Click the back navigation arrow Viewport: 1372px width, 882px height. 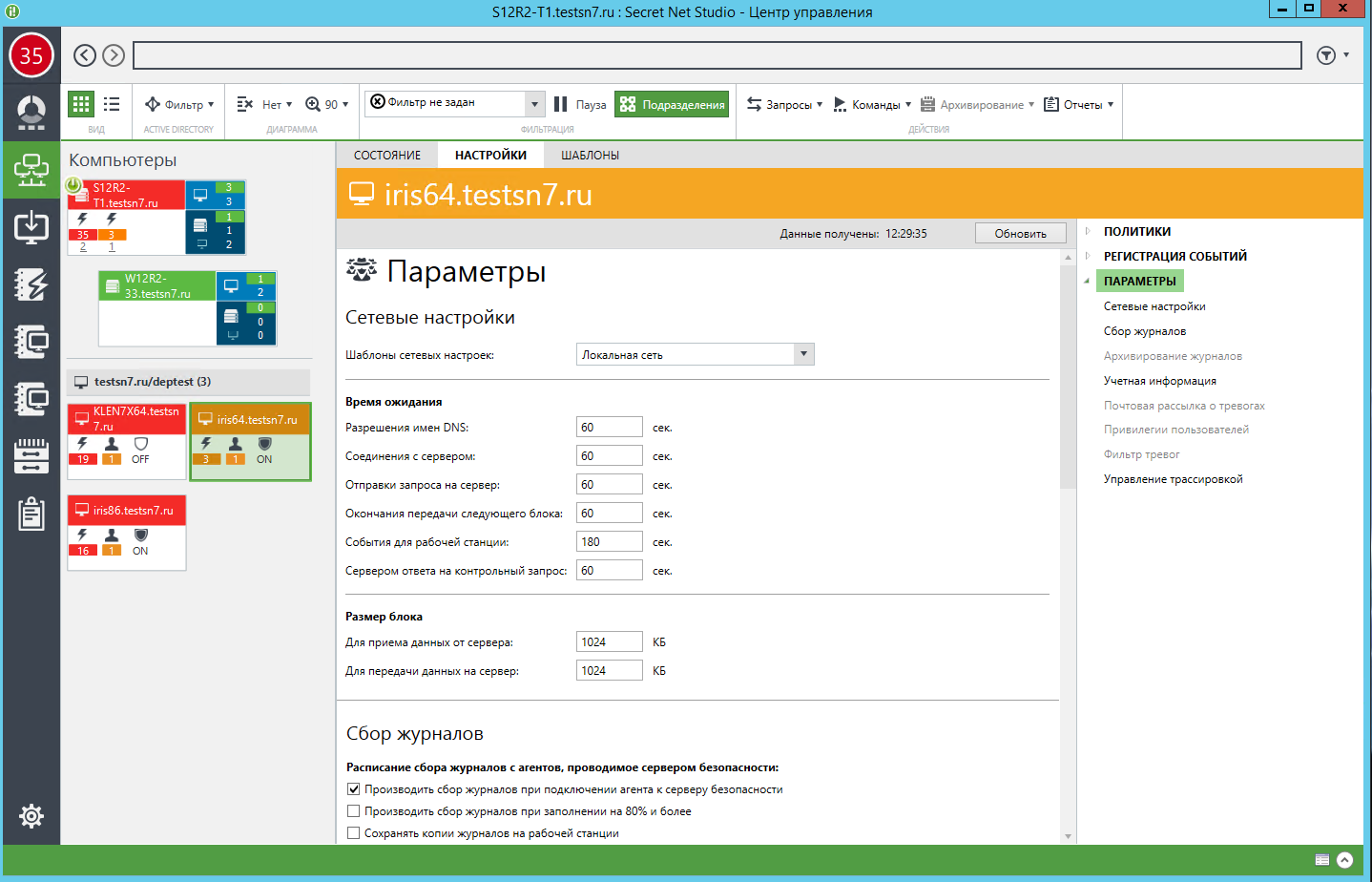pos(85,55)
